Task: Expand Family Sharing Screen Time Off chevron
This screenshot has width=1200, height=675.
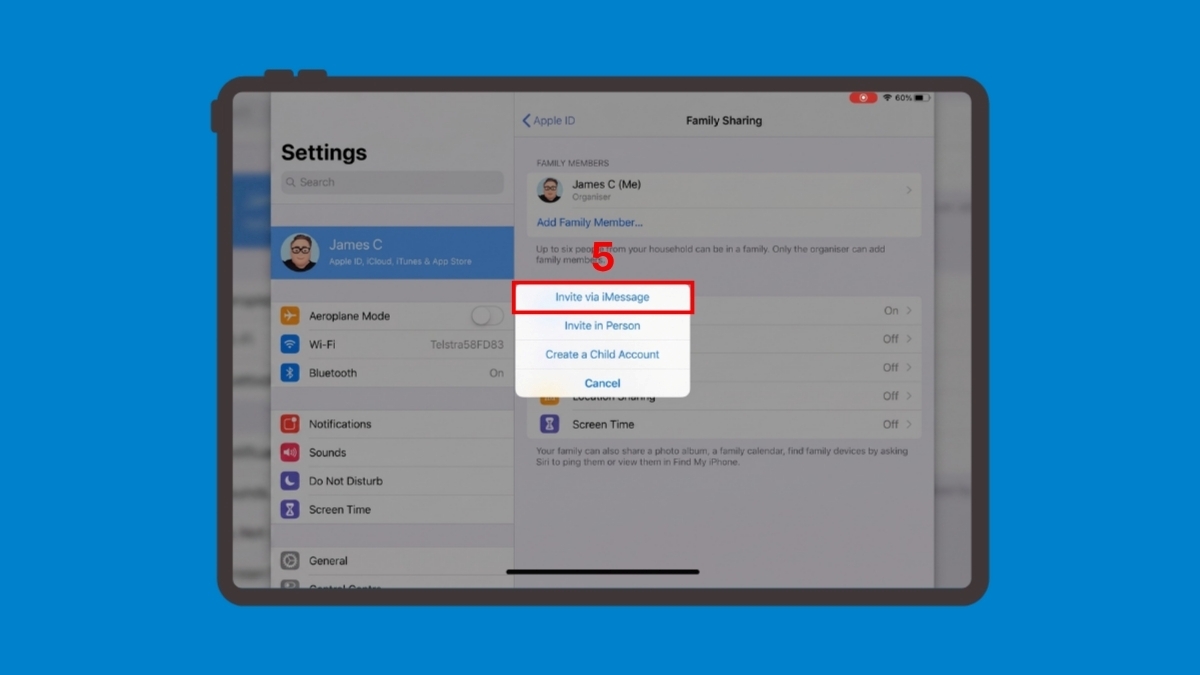Action: (x=909, y=424)
